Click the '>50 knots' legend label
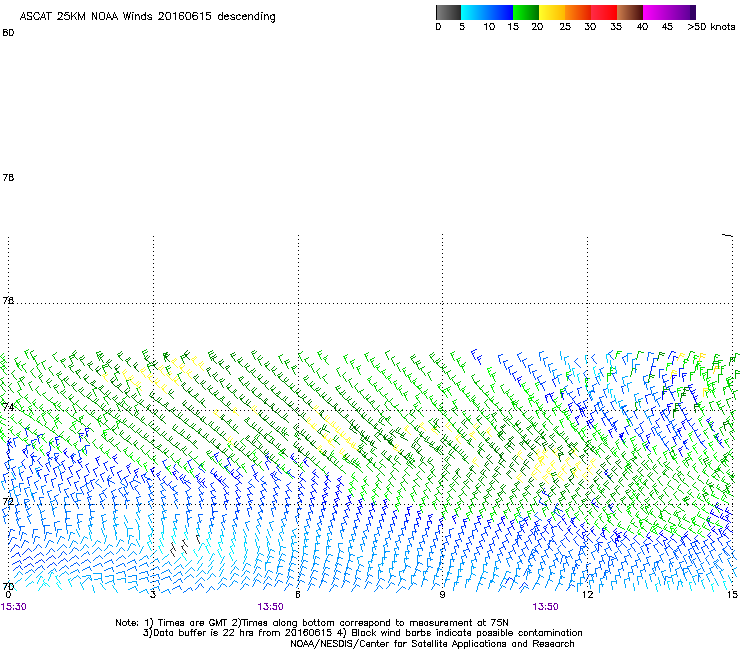Viewport: 740px width, 650px height. tap(711, 27)
